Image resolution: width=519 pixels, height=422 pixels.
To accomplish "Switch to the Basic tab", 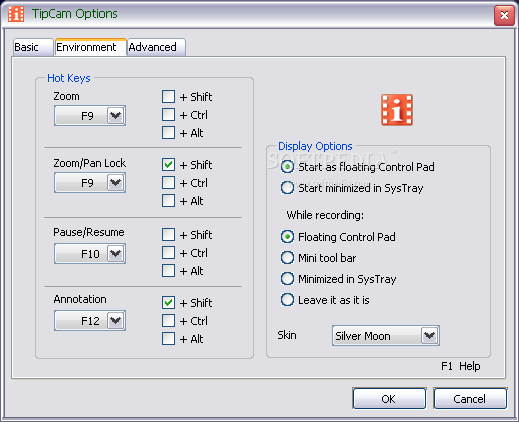I will click(x=33, y=47).
